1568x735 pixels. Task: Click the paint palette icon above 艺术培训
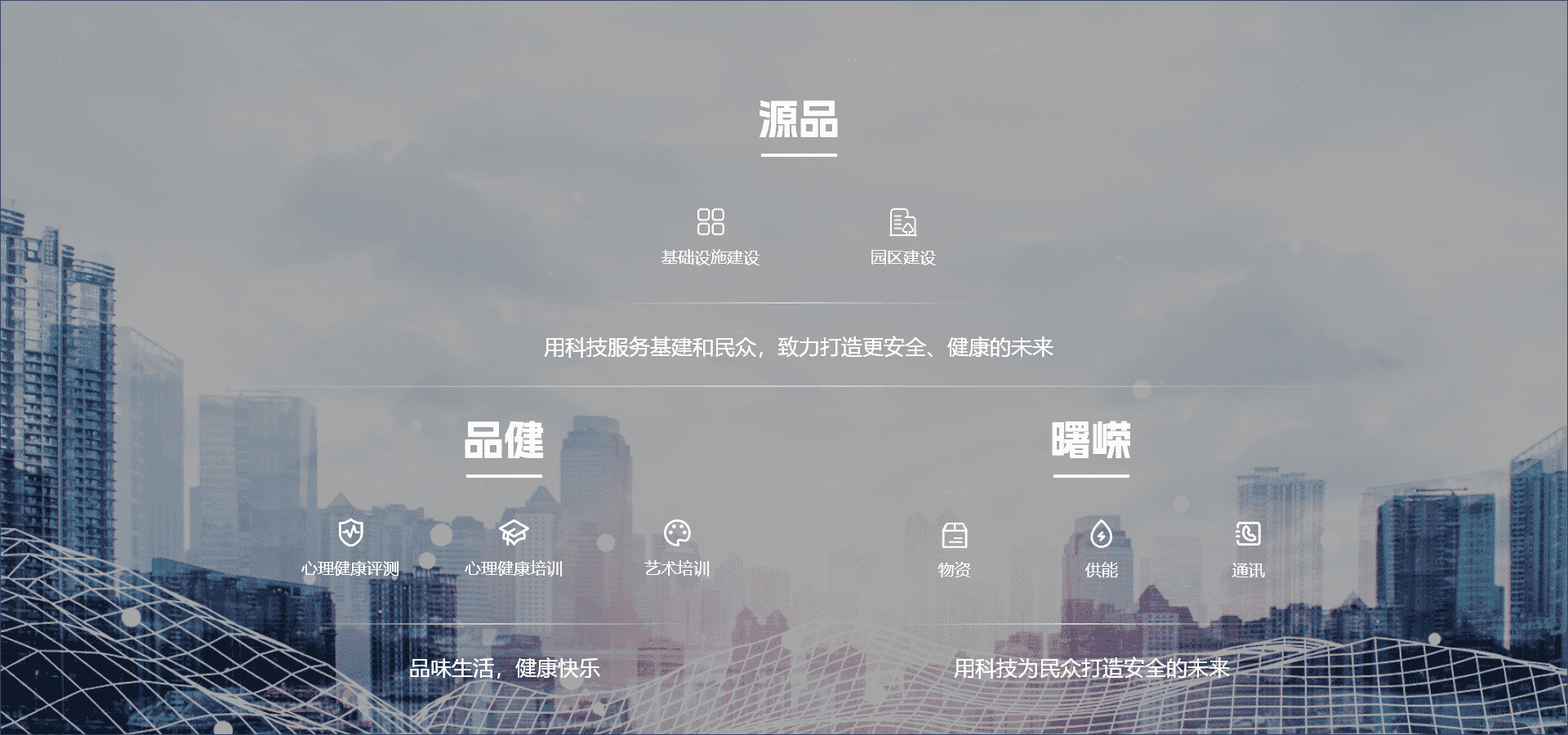[677, 532]
